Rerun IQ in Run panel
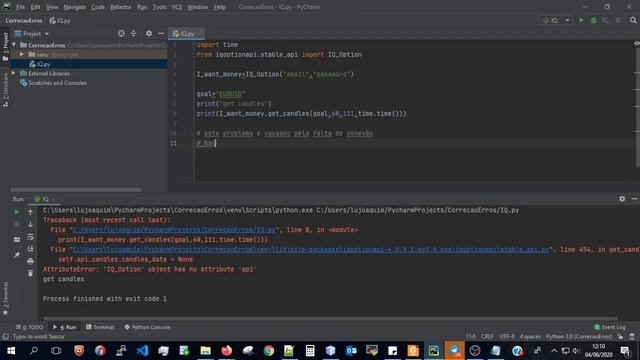Viewport: 640px width, 360px height. coord(17,212)
